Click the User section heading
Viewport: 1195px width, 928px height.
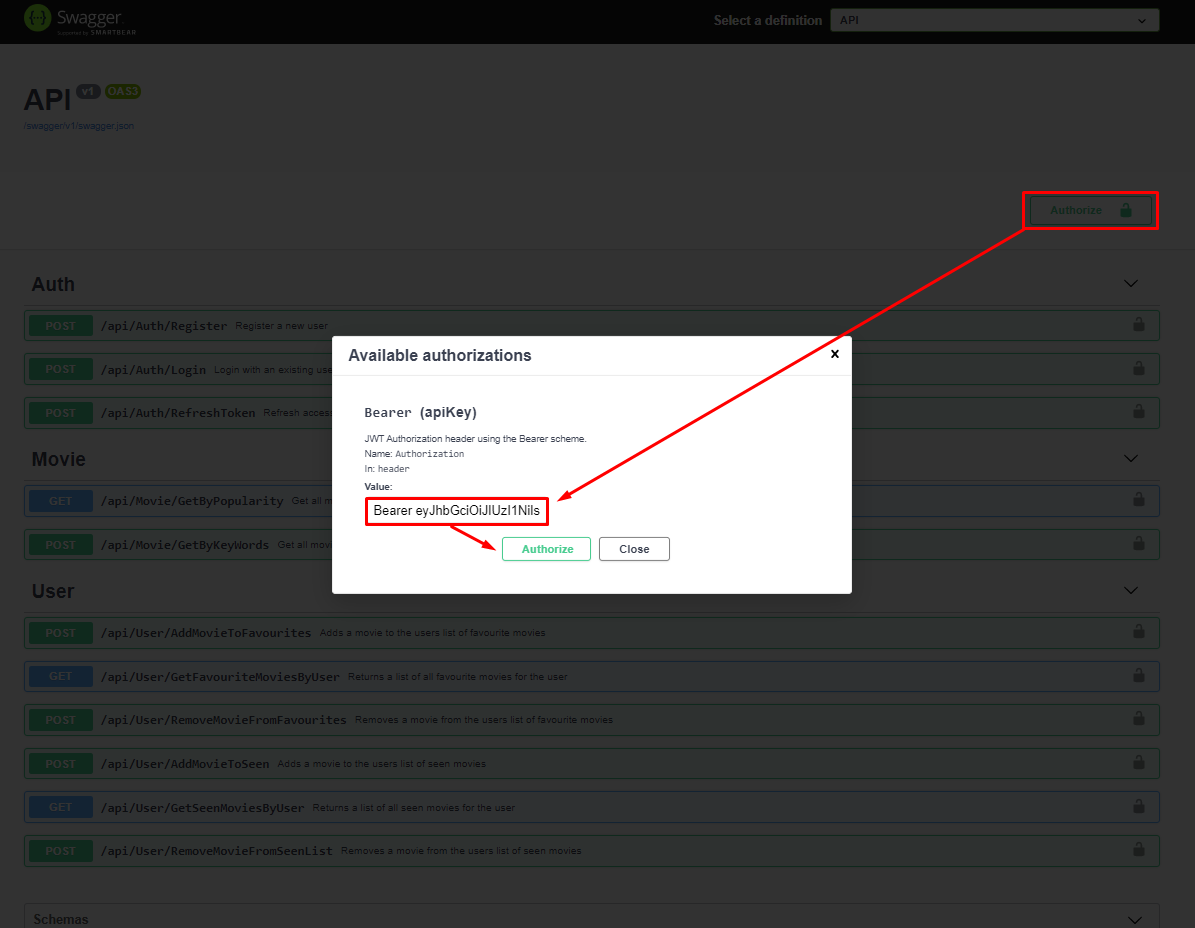coord(53,591)
